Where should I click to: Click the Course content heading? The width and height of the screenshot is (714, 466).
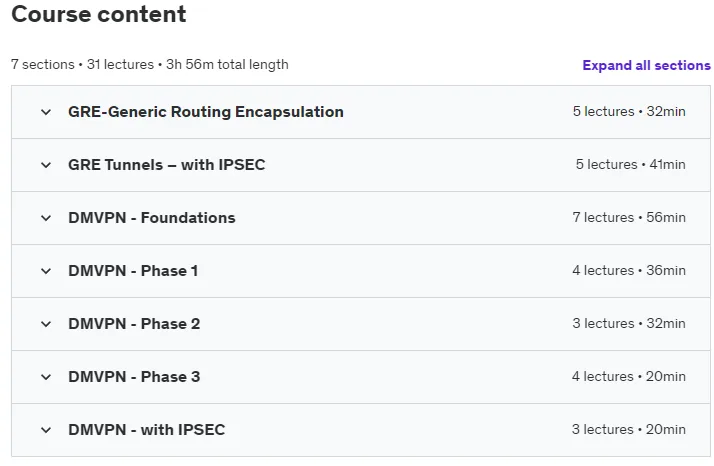pyautogui.click(x=99, y=14)
